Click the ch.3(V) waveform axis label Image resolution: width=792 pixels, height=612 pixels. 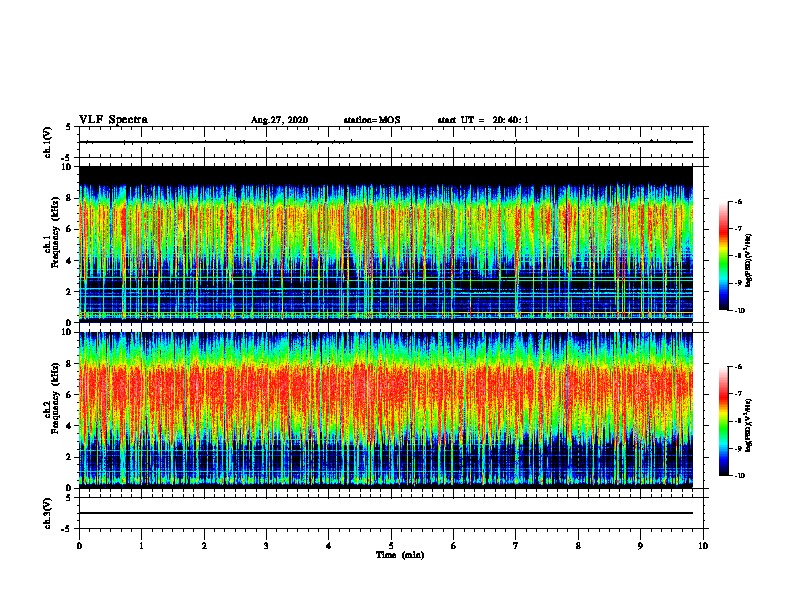click(x=47, y=513)
